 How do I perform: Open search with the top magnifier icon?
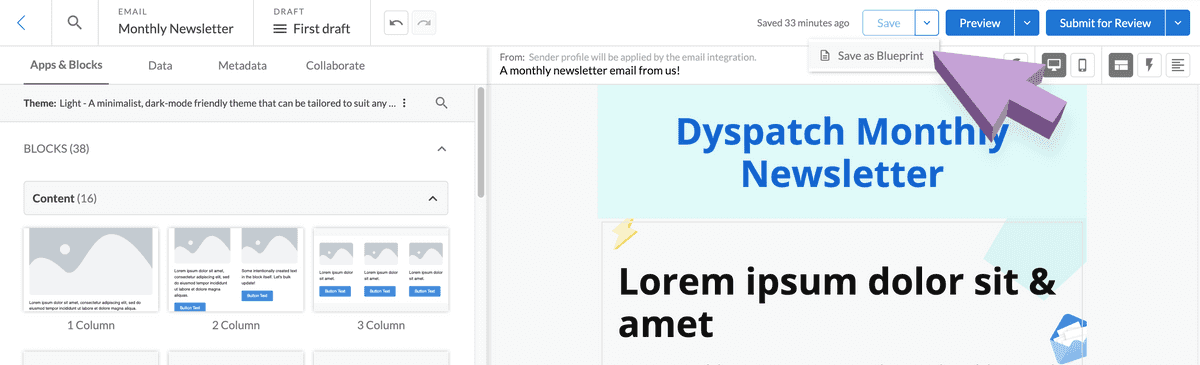click(x=75, y=23)
